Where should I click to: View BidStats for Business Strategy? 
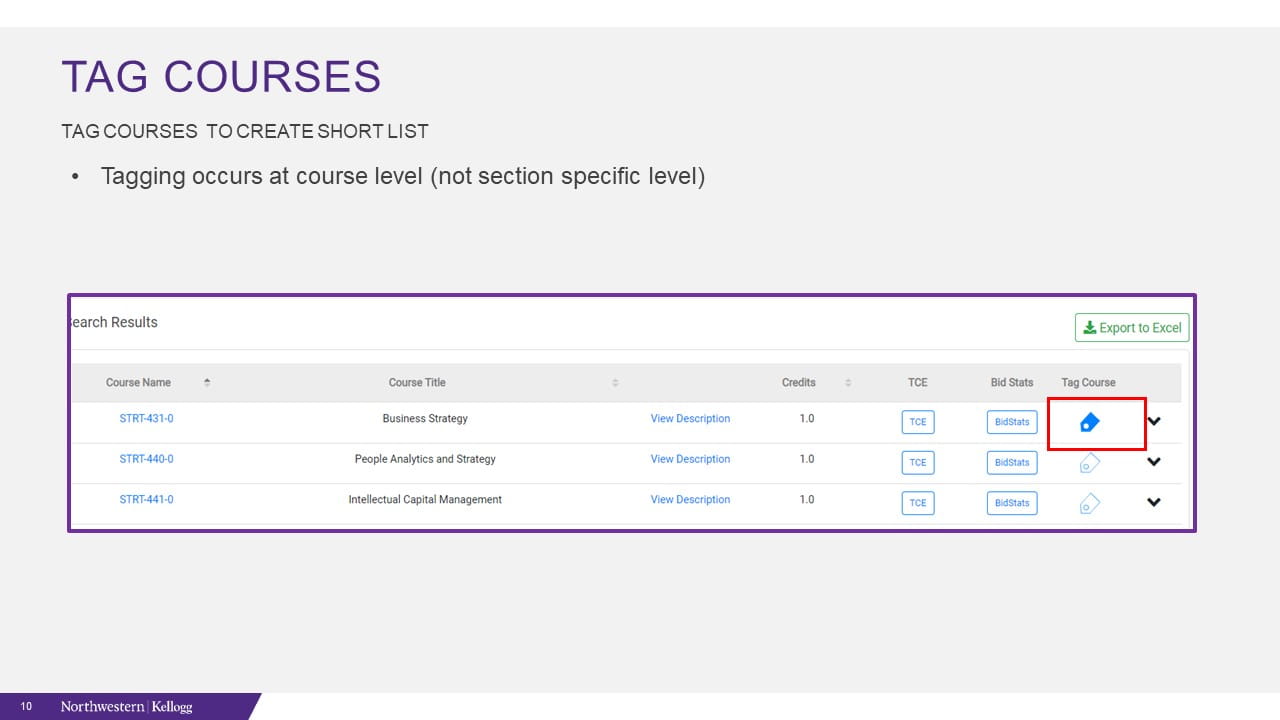[1012, 422]
